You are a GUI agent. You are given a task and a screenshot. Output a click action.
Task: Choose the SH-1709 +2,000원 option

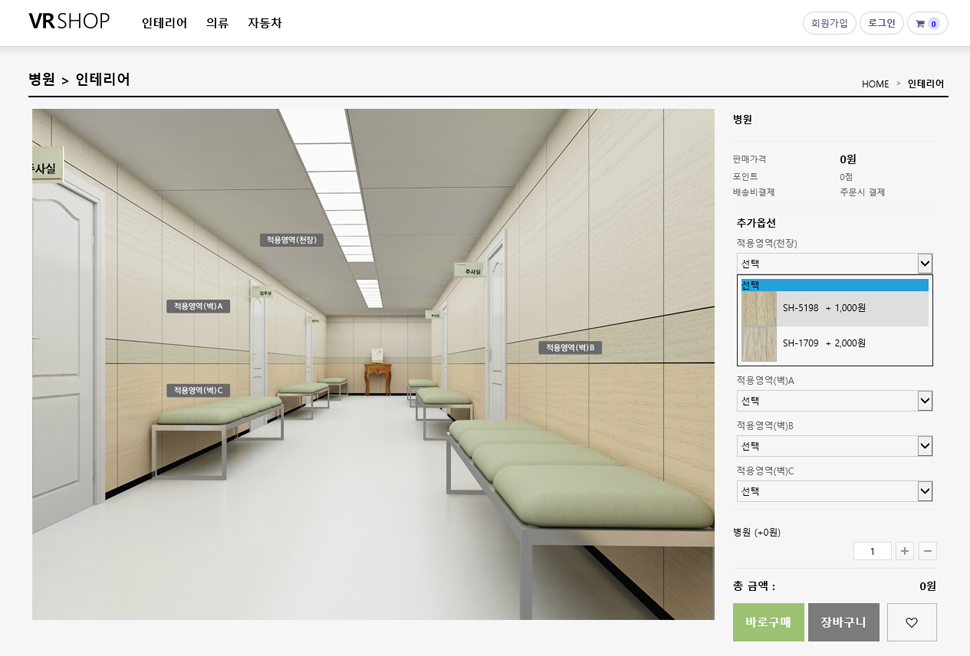tap(834, 343)
